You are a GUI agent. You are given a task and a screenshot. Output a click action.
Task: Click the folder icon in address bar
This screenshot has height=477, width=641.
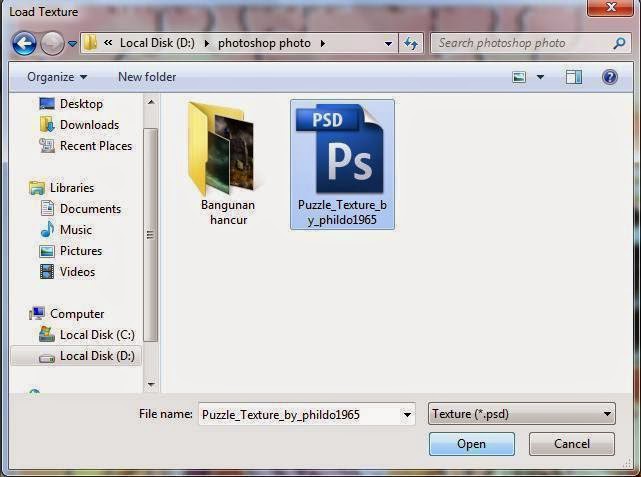90,43
